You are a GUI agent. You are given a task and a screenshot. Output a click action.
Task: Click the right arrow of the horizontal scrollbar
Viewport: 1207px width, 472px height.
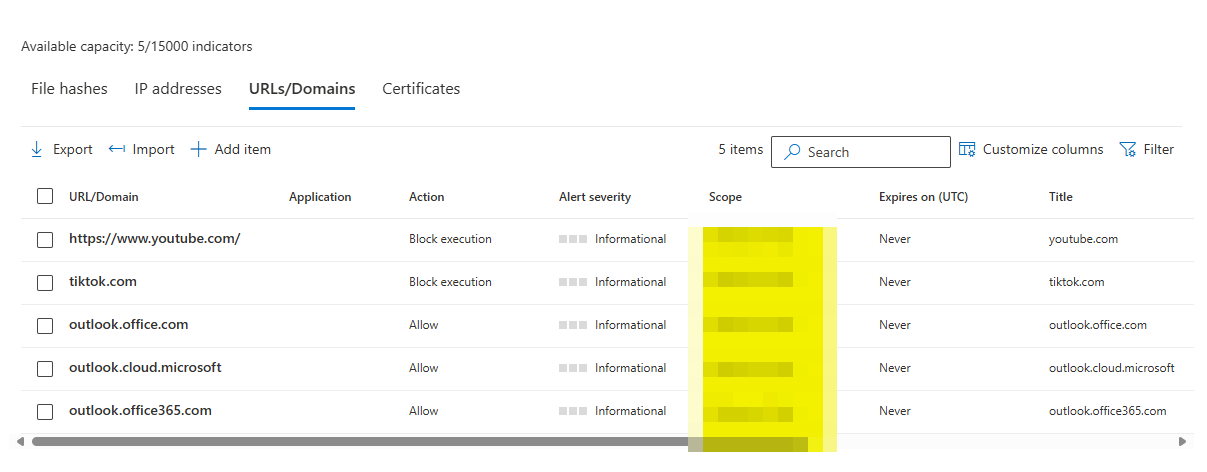[1182, 441]
